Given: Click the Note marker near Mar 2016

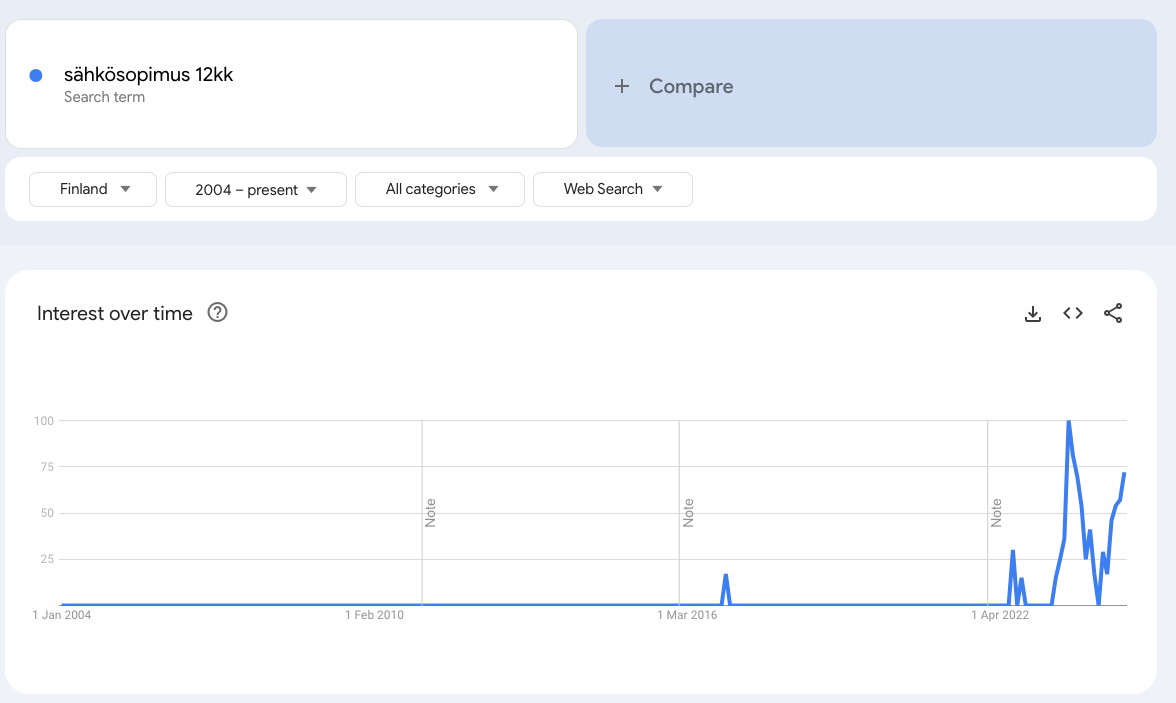Looking at the screenshot, I should point(688,513).
